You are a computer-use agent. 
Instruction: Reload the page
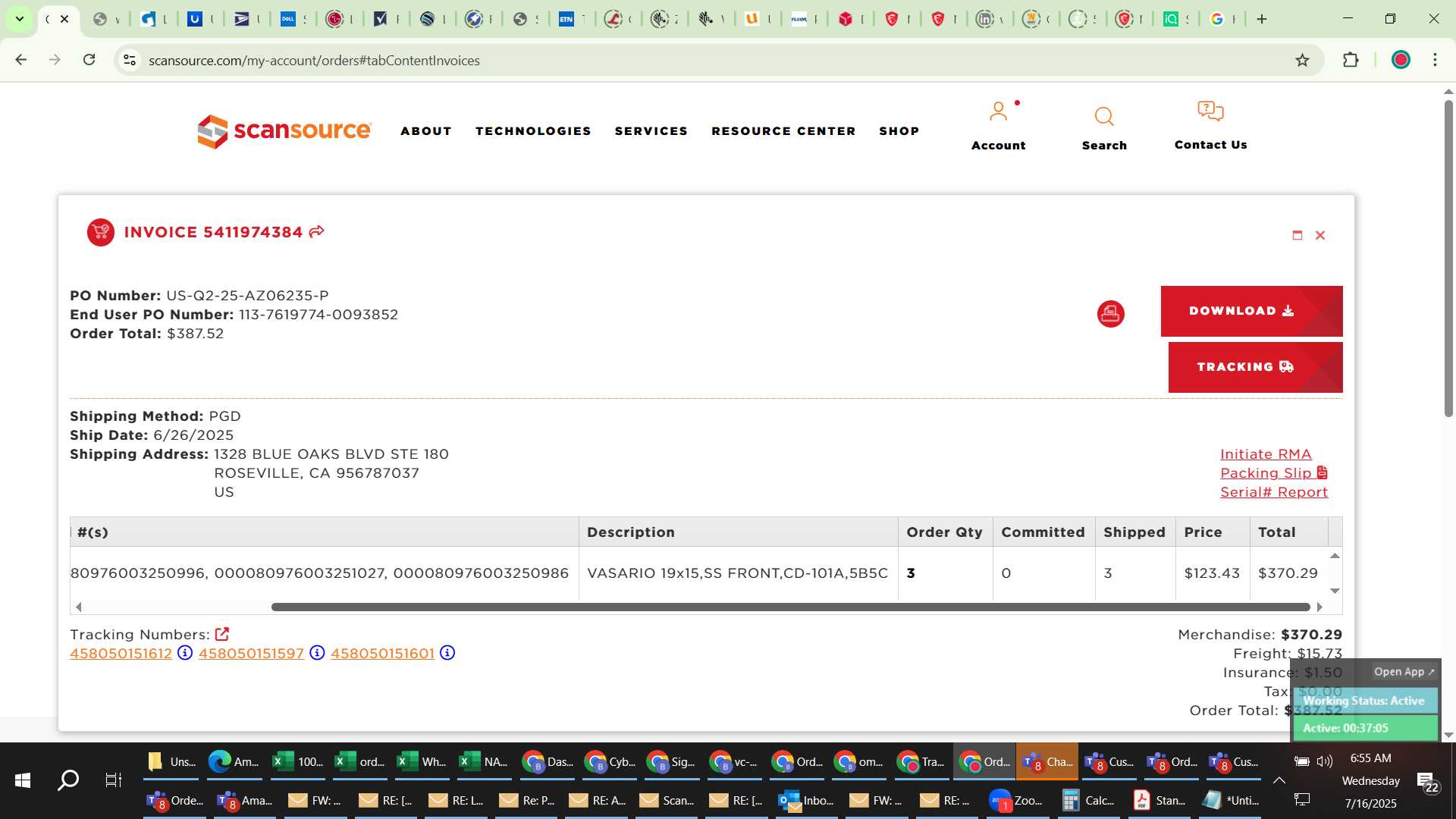tap(89, 60)
